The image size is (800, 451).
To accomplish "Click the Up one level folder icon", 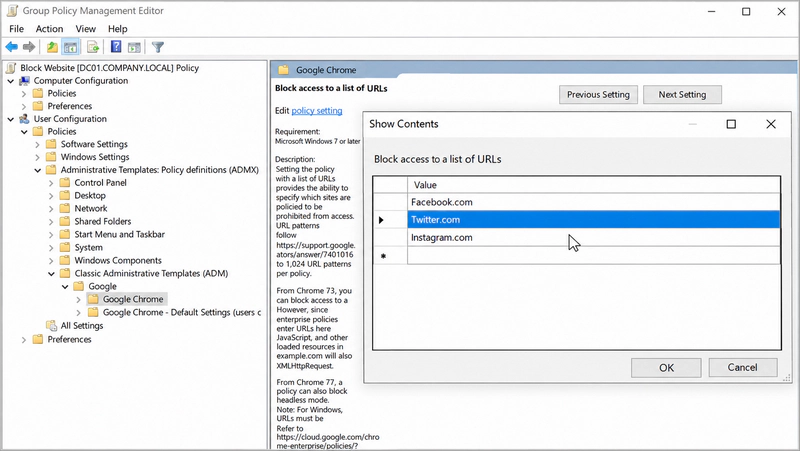I will click(x=52, y=47).
